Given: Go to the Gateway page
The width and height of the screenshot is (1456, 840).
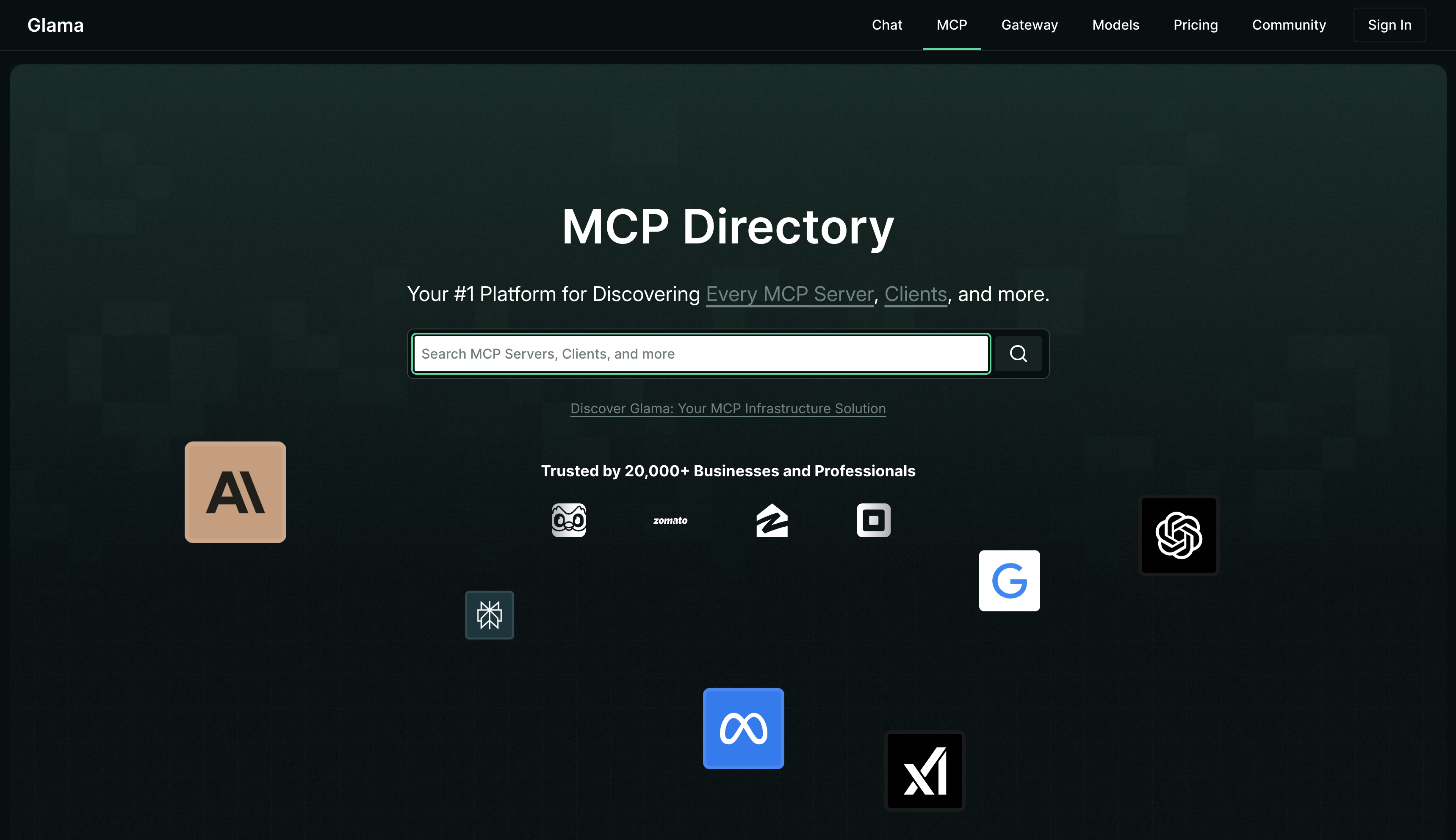Looking at the screenshot, I should pos(1029,25).
